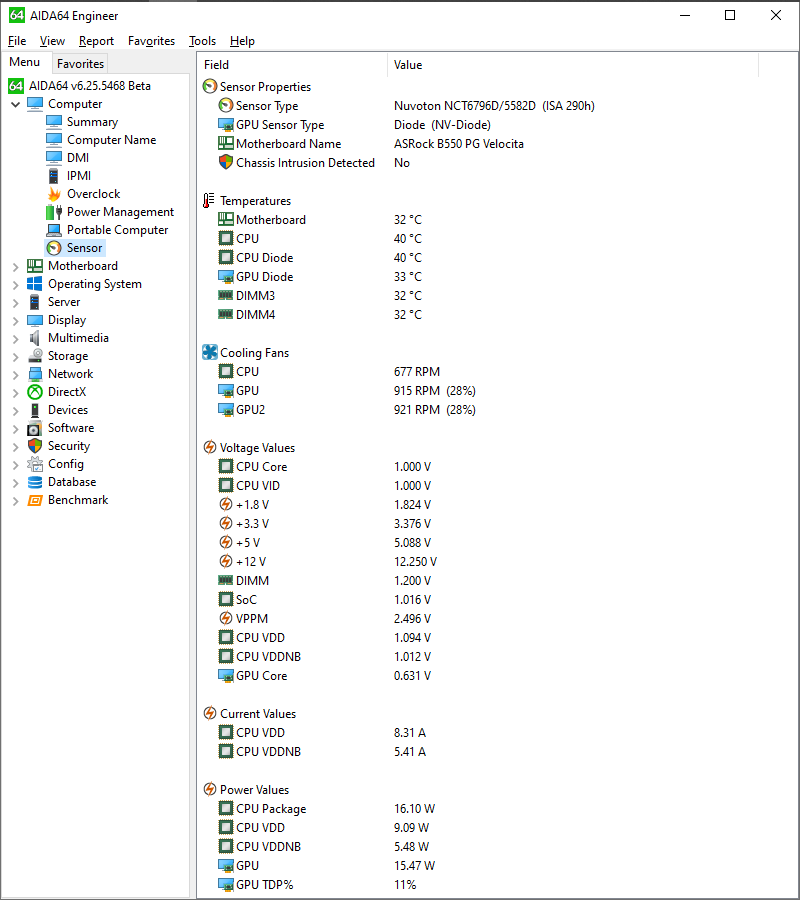Click the Software icon in the tree
The image size is (800, 900).
35,428
